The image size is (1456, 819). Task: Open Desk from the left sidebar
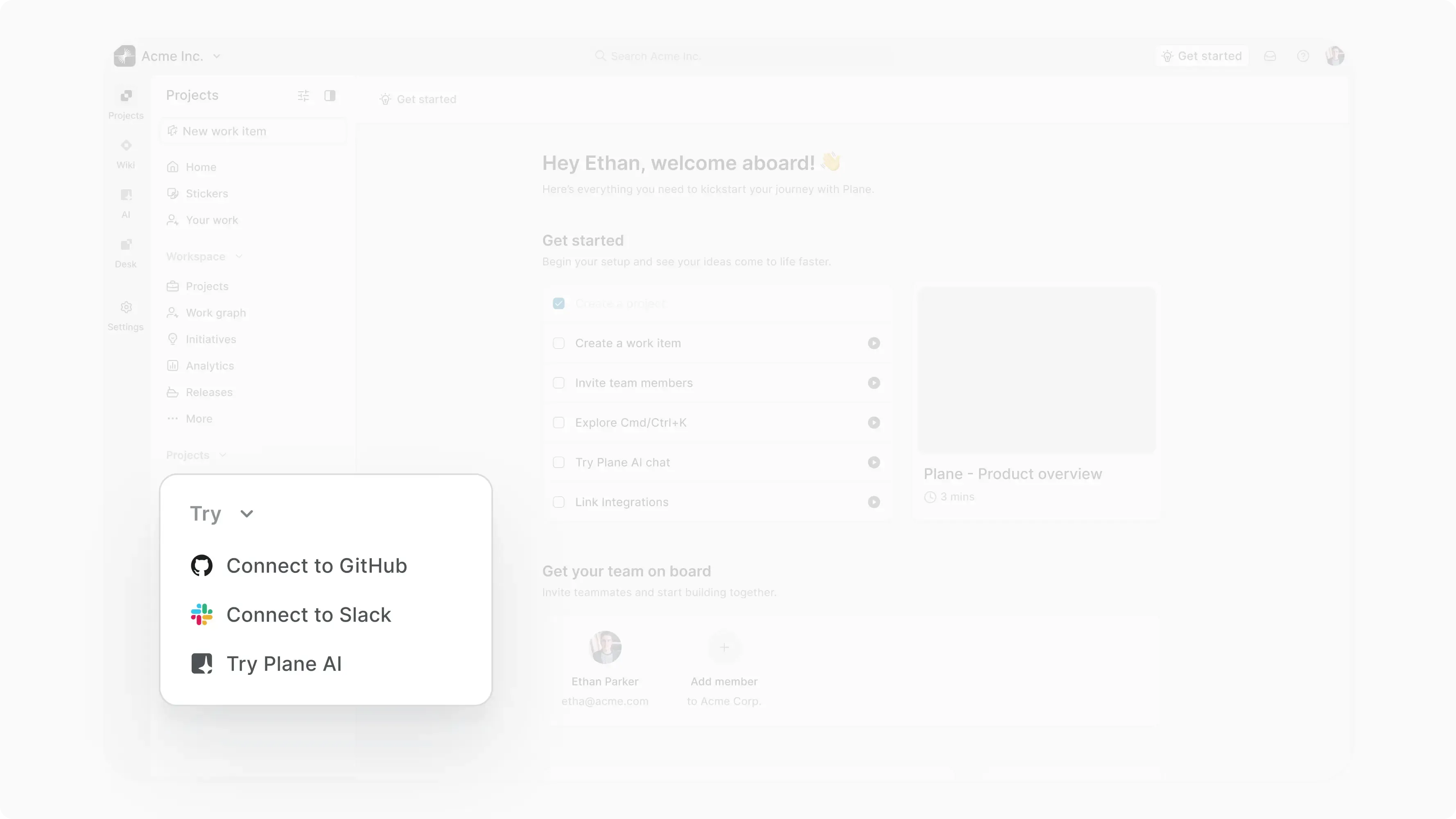point(125,251)
